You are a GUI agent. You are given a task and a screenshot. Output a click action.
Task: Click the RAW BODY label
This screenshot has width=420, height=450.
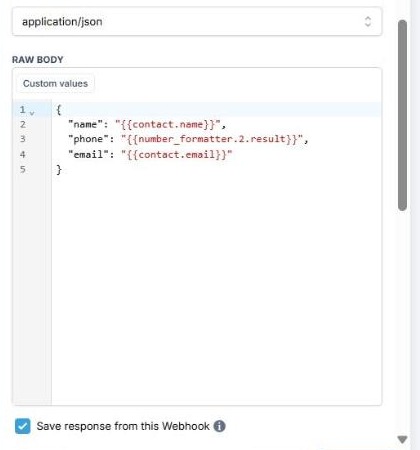coord(38,60)
